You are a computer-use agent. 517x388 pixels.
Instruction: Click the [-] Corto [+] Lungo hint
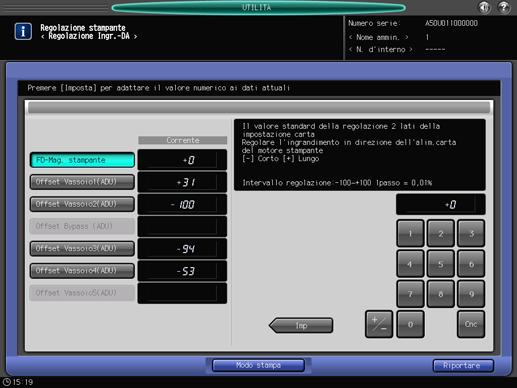click(x=280, y=159)
